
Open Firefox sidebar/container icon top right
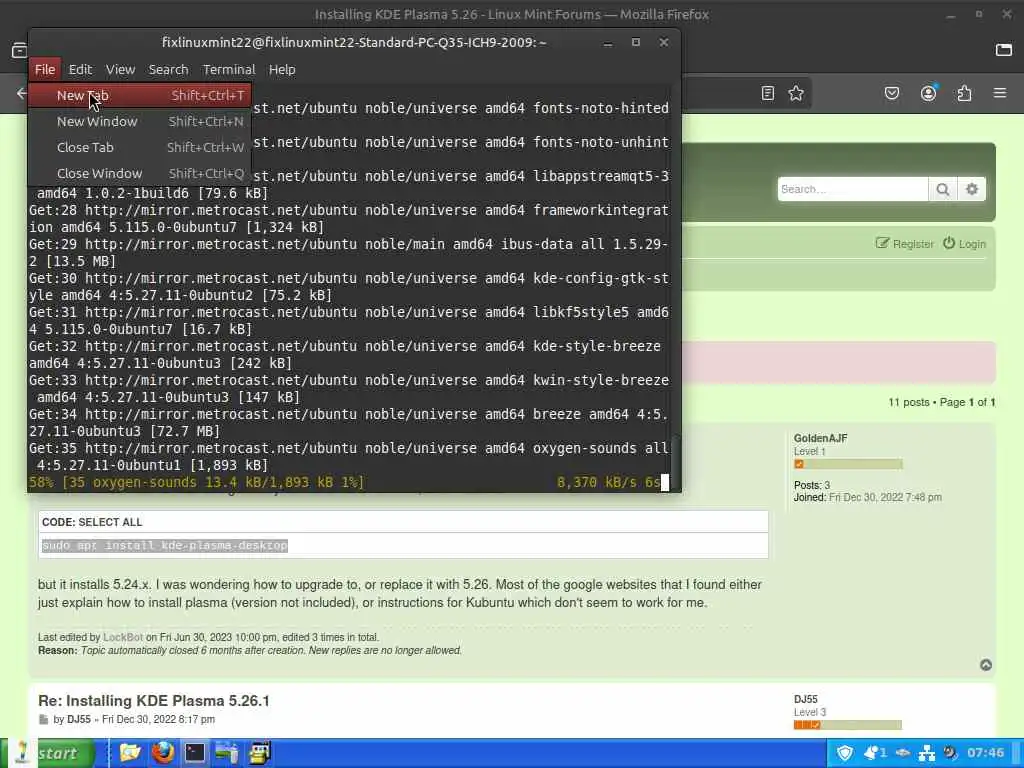coord(1004,50)
